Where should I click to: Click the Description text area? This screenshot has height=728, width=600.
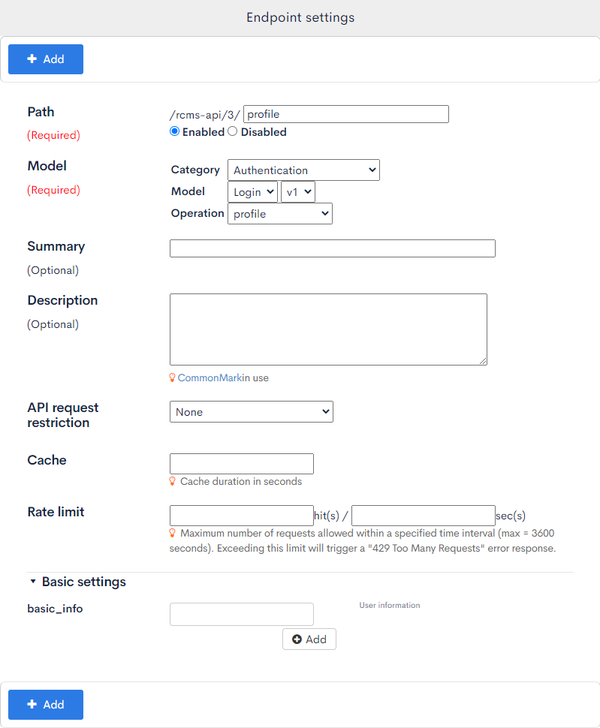click(x=328, y=329)
